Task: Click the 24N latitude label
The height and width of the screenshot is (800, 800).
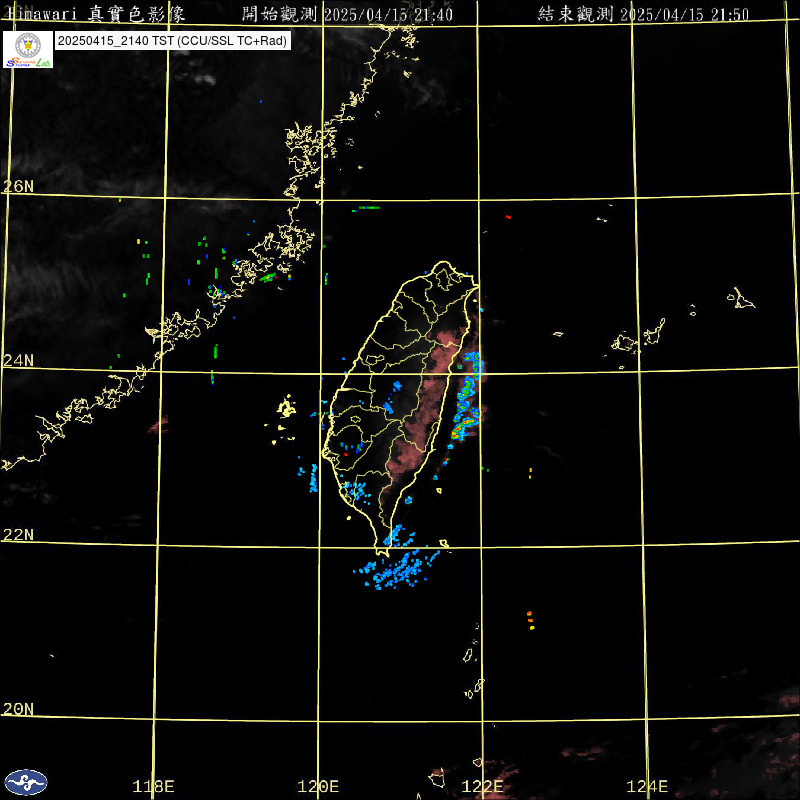Action: [x=18, y=360]
